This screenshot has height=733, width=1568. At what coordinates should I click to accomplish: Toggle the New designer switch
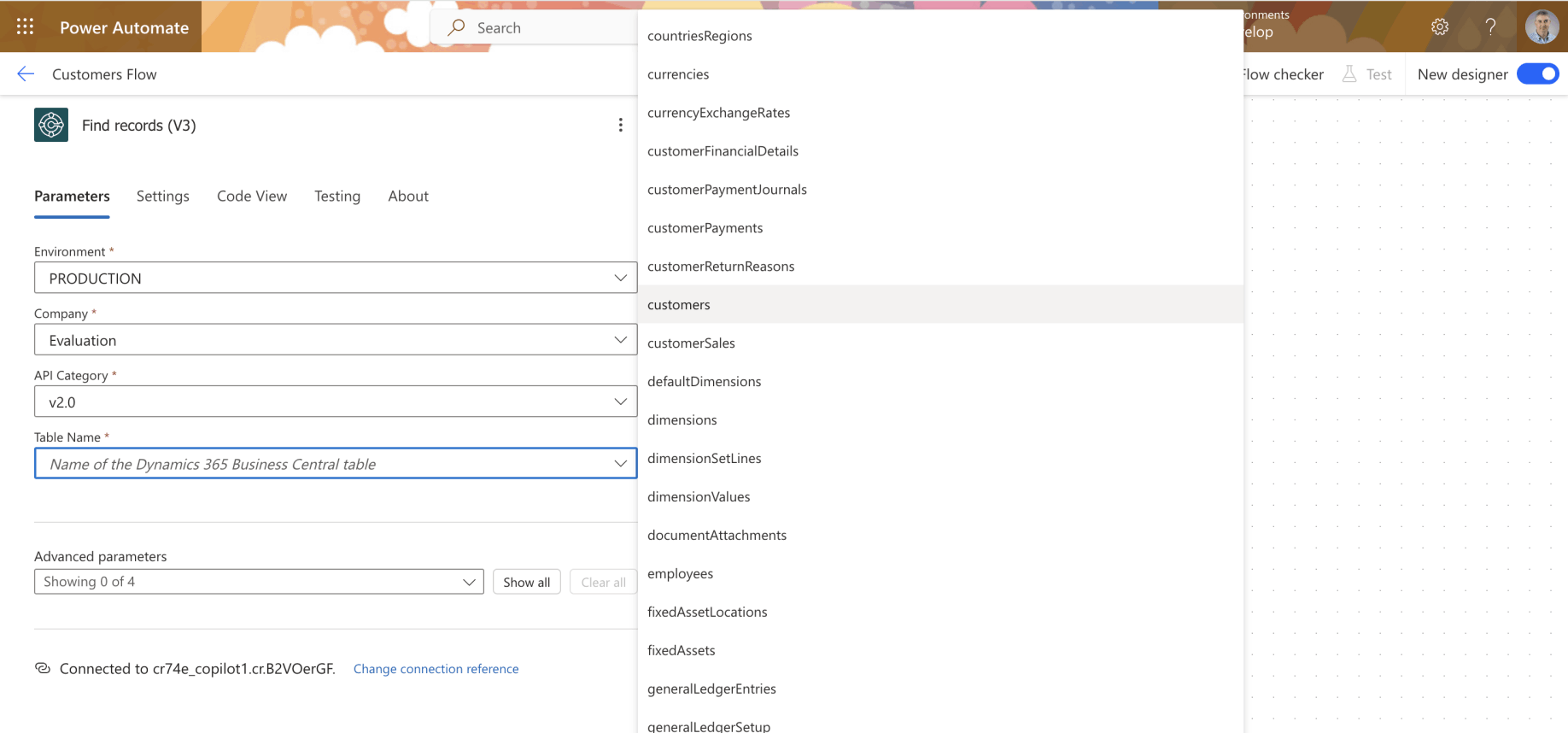(1537, 74)
